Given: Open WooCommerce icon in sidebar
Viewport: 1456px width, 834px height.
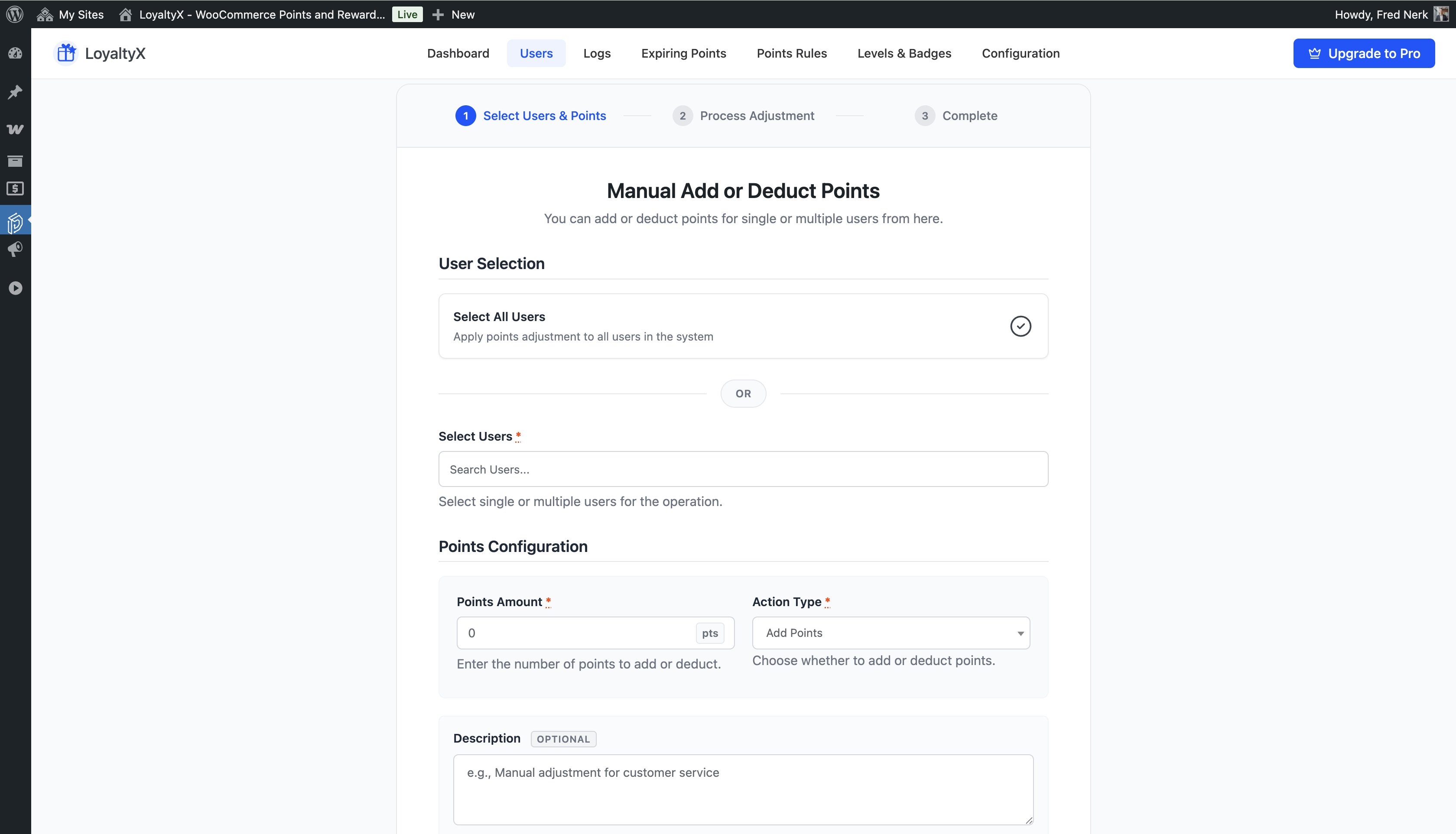Looking at the screenshot, I should click(x=15, y=129).
